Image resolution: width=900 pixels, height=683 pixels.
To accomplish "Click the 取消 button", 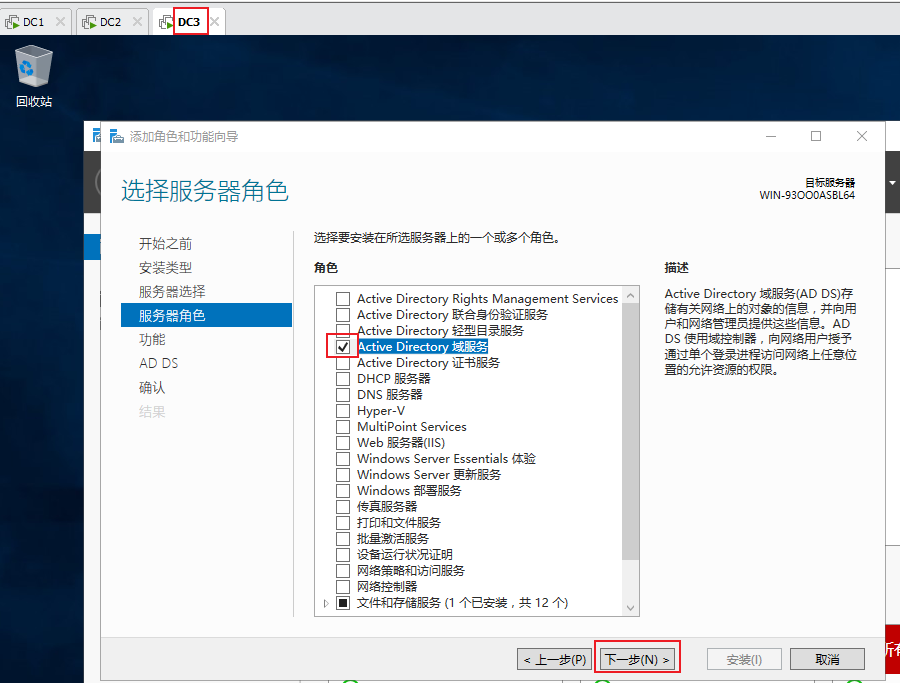I will click(x=827, y=659).
